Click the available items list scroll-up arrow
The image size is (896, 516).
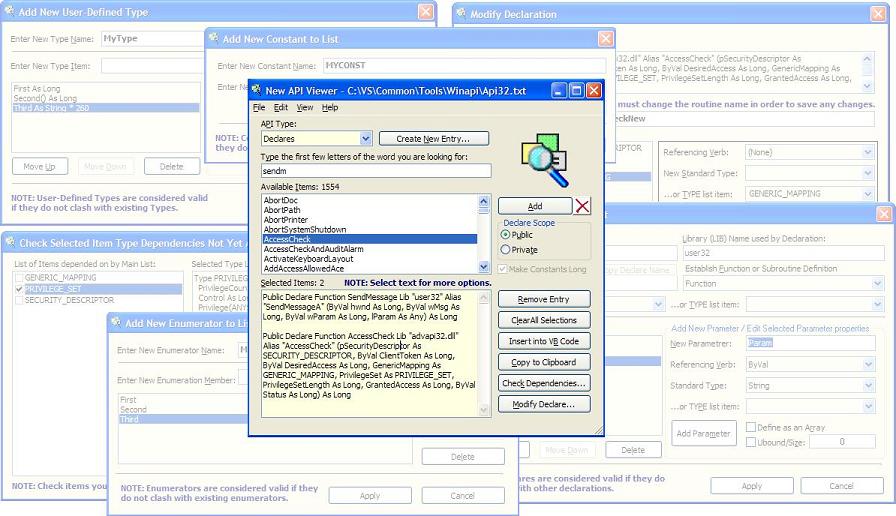point(483,201)
